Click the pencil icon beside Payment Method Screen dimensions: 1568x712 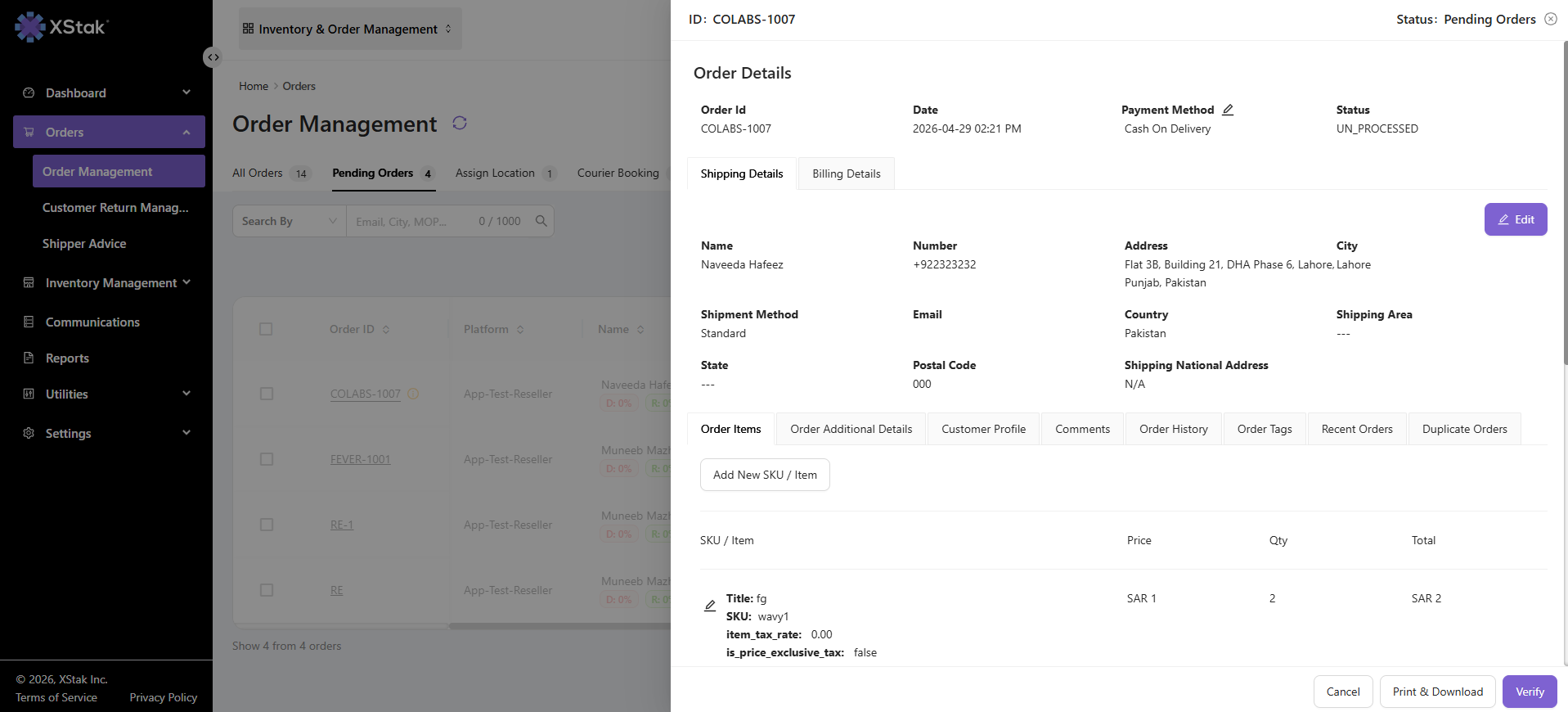point(1228,110)
